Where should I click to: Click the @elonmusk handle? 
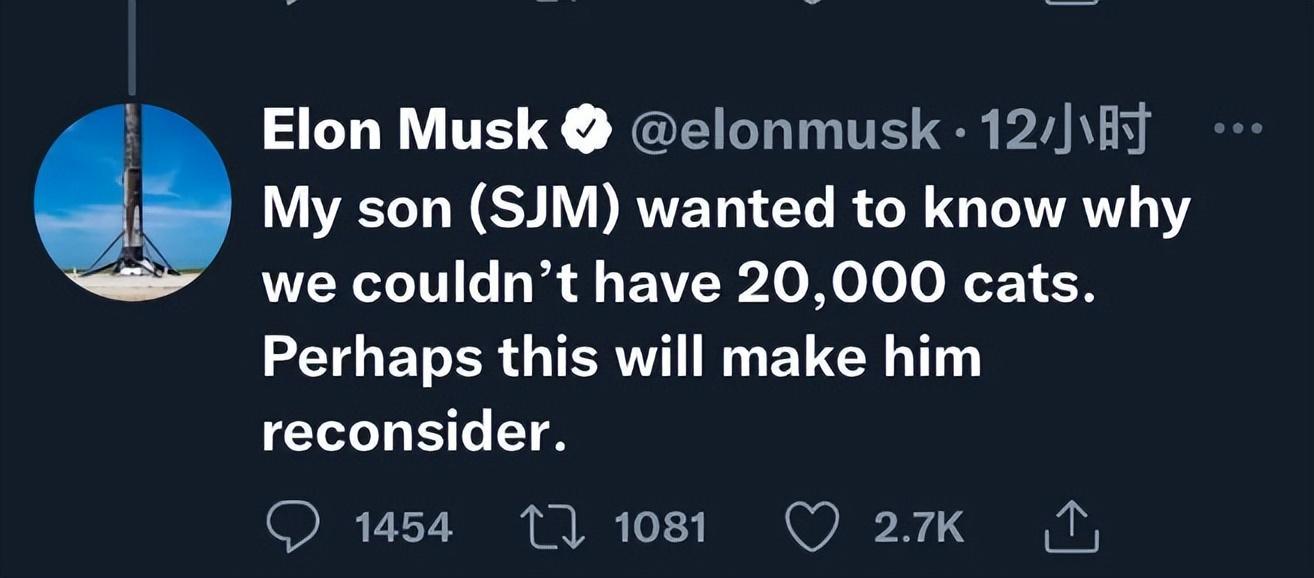[784, 132]
